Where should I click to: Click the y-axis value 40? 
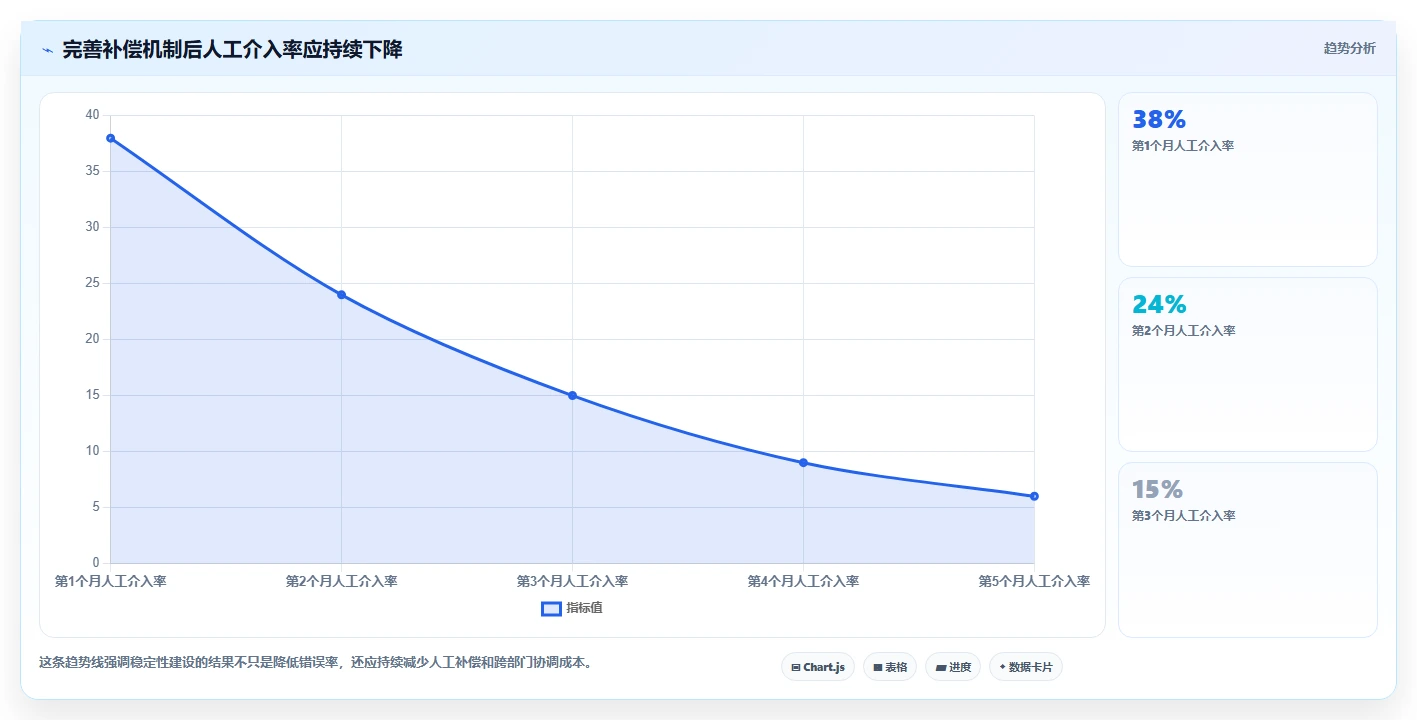click(93, 115)
